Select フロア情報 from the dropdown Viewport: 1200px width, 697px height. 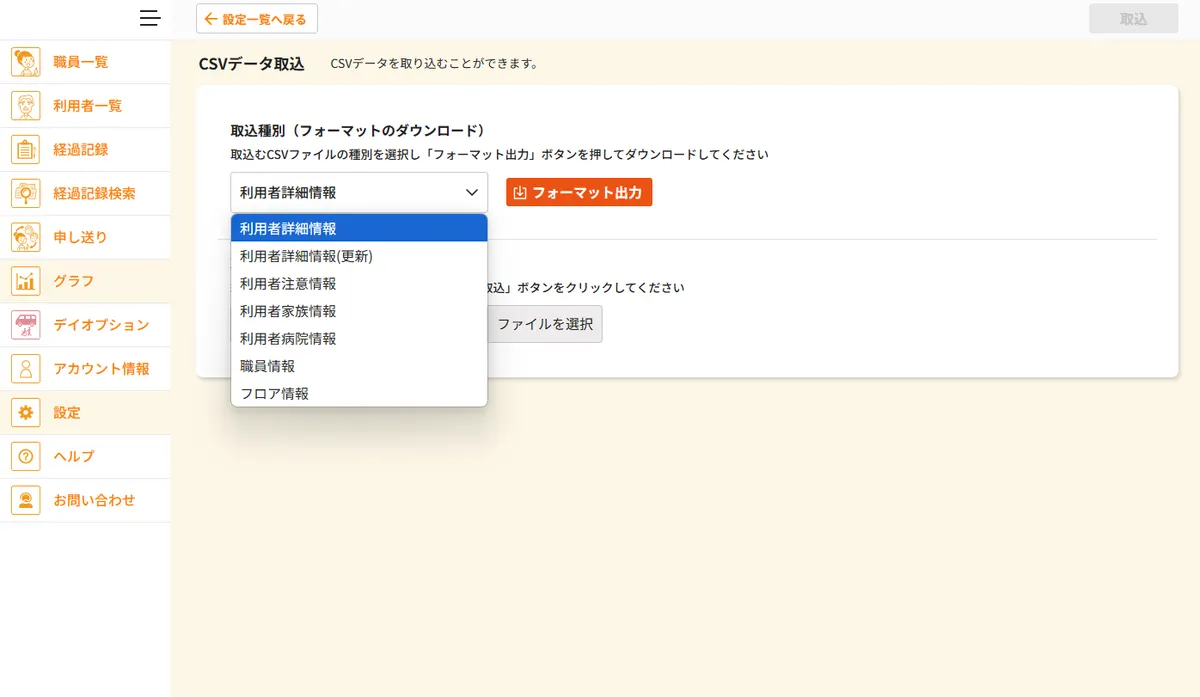point(359,393)
